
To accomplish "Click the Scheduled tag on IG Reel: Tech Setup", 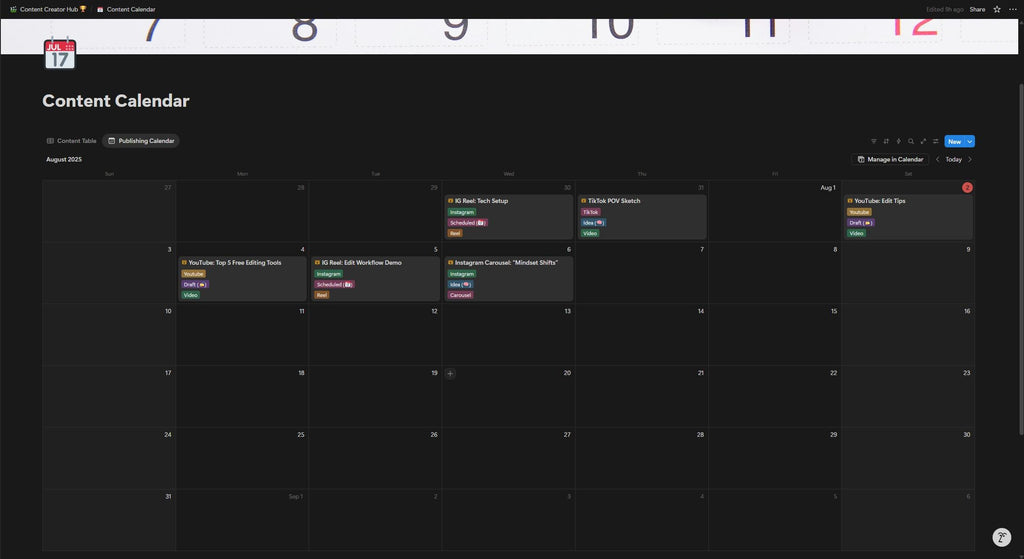I will click(468, 223).
